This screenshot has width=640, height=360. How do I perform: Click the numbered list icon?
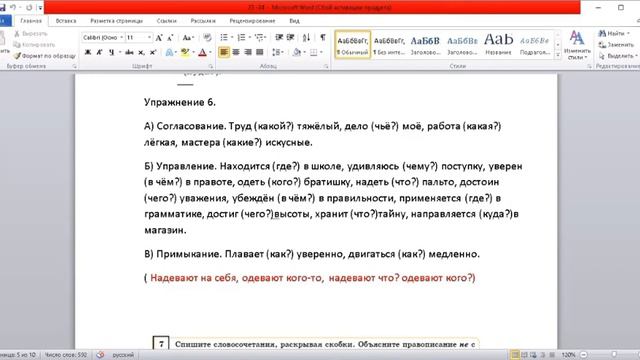coord(241,38)
